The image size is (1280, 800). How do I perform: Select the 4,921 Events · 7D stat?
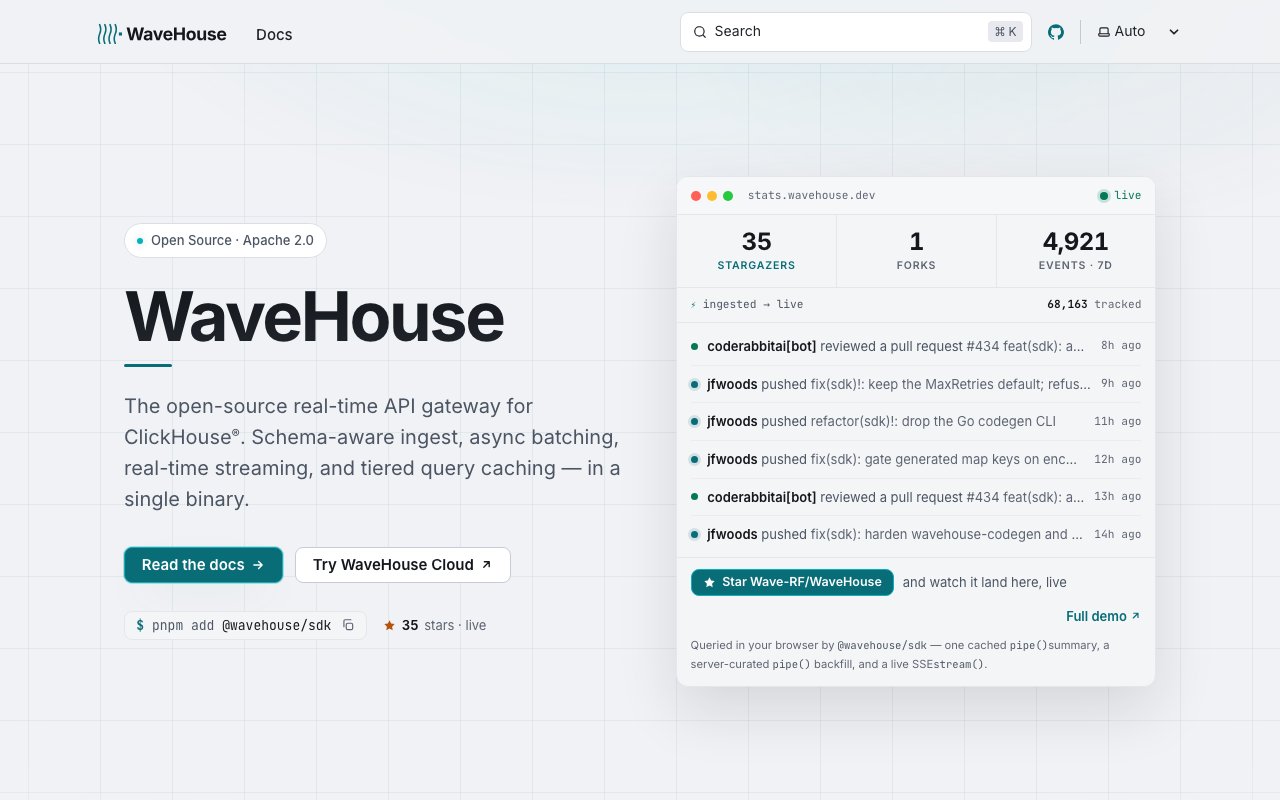pyautogui.click(x=1075, y=251)
